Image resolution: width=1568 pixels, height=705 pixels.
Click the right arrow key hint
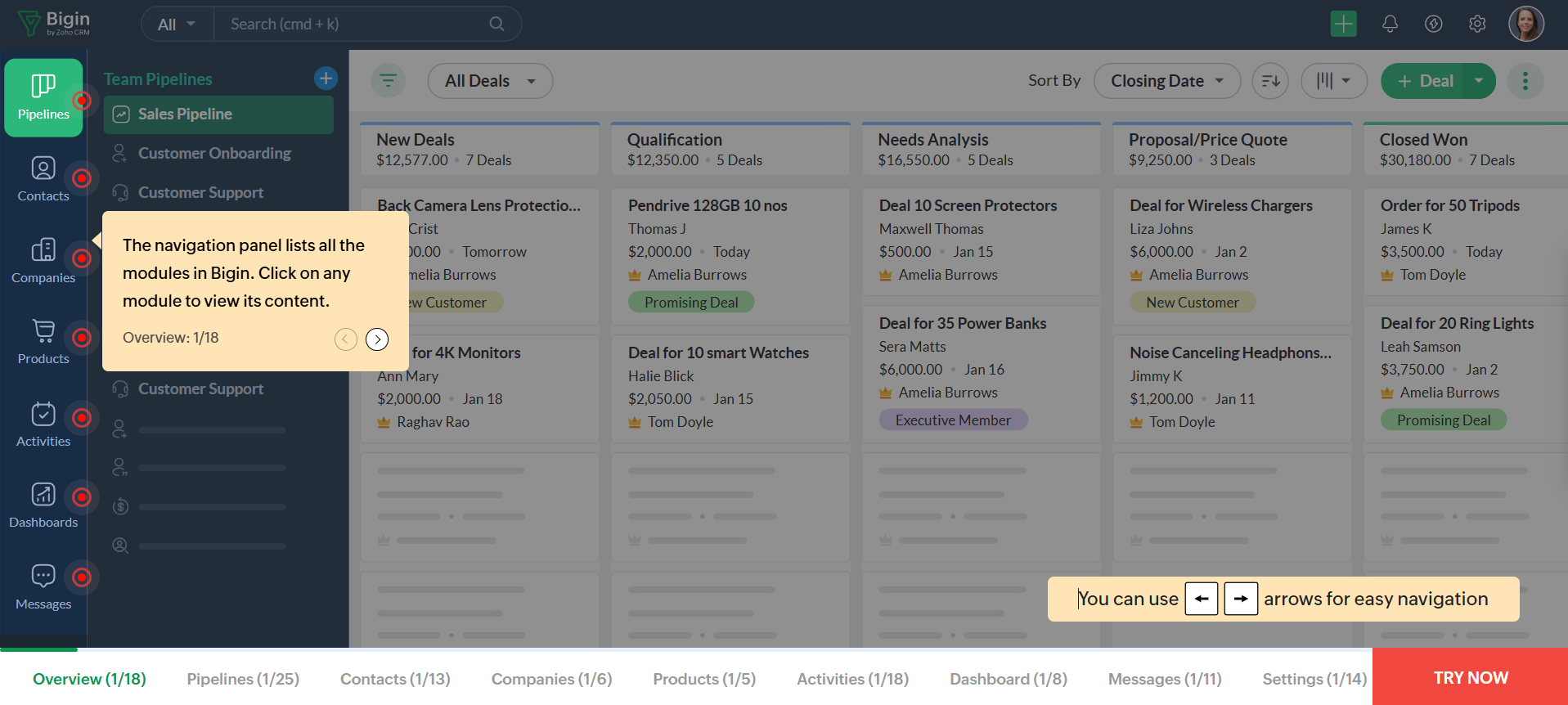coord(1241,599)
